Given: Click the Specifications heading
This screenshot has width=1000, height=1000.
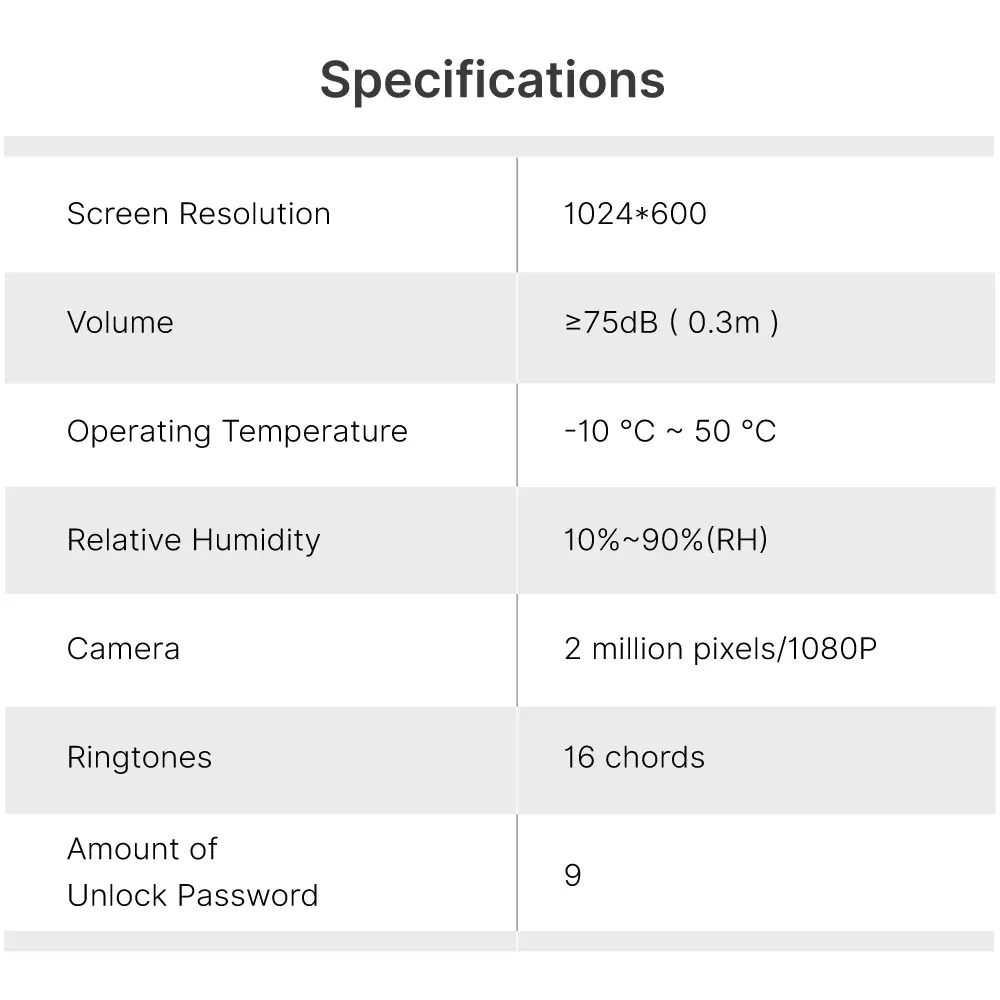Looking at the screenshot, I should (492, 80).
